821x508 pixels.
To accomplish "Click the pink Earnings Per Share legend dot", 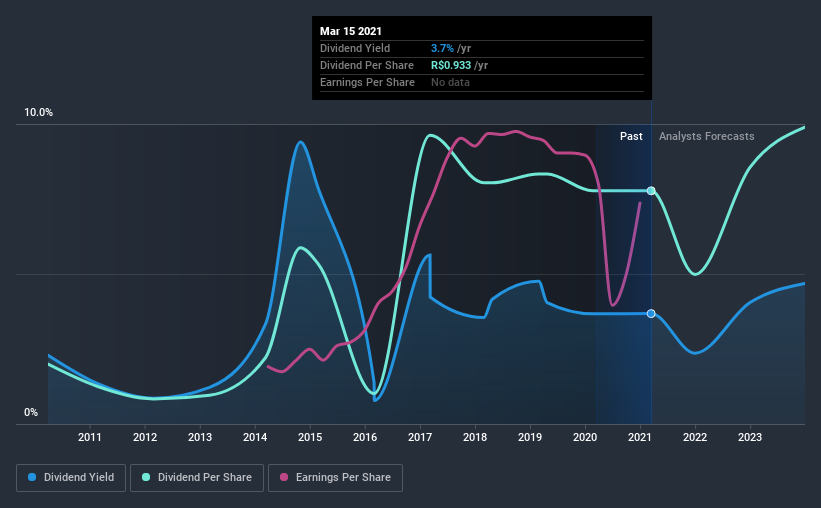I will point(284,477).
